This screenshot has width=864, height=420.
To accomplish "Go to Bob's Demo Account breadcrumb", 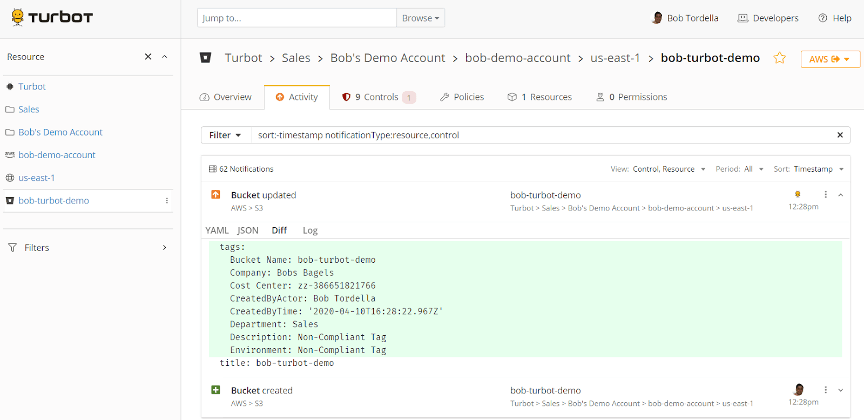I will (387, 58).
